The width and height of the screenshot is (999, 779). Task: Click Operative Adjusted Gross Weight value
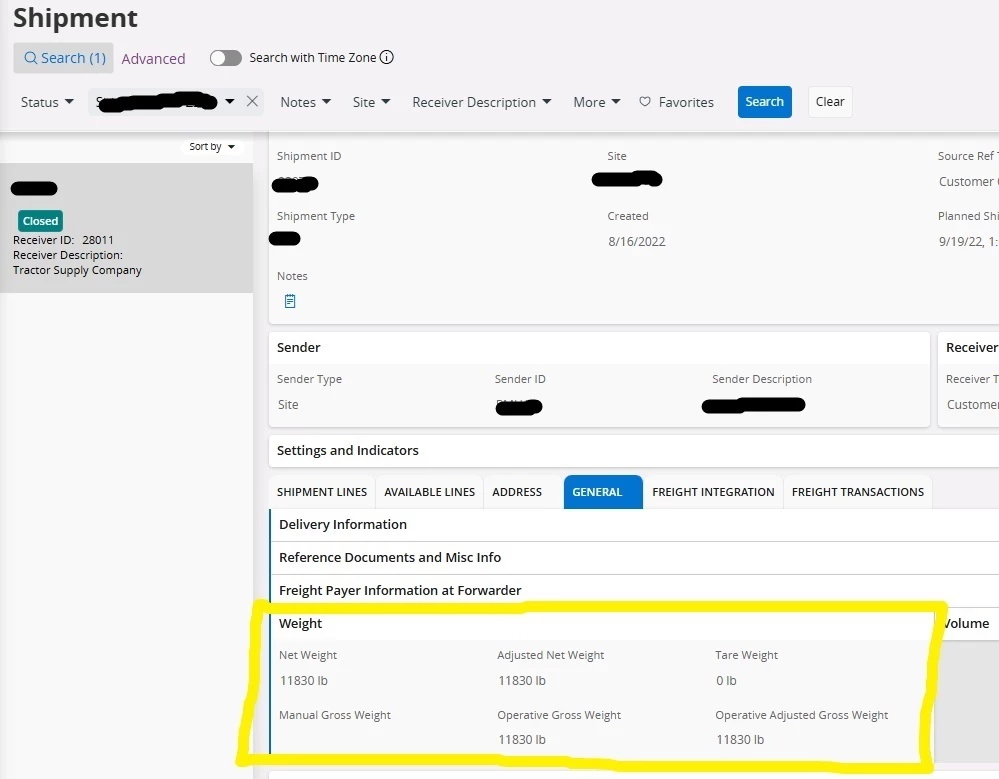click(x=740, y=740)
